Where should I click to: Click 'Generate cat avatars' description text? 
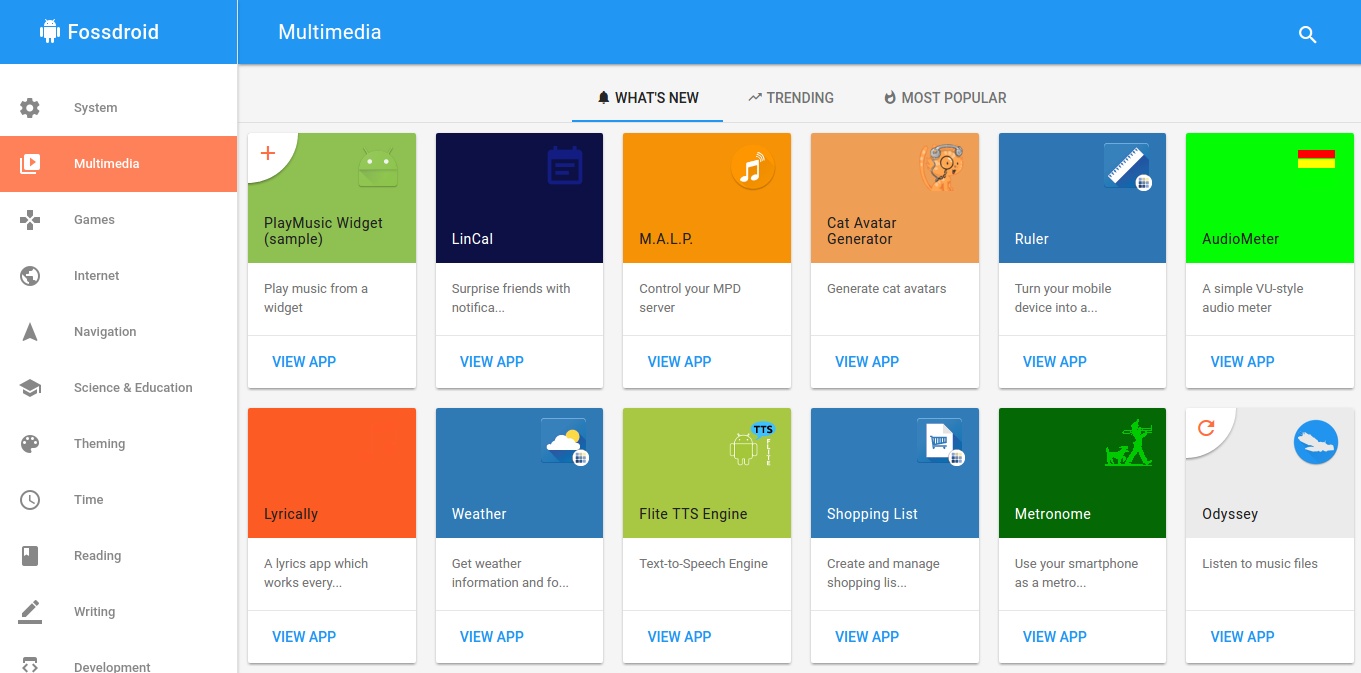(886, 289)
